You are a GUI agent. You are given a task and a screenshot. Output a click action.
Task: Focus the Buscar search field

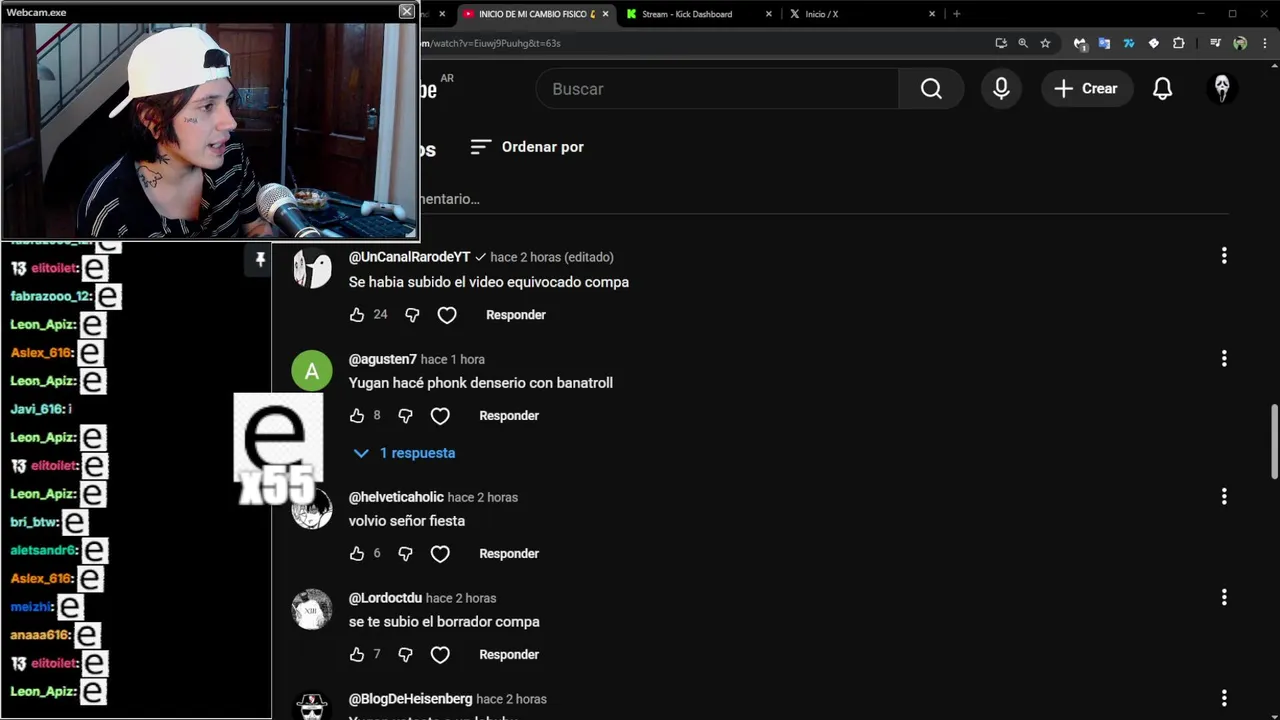(x=718, y=89)
